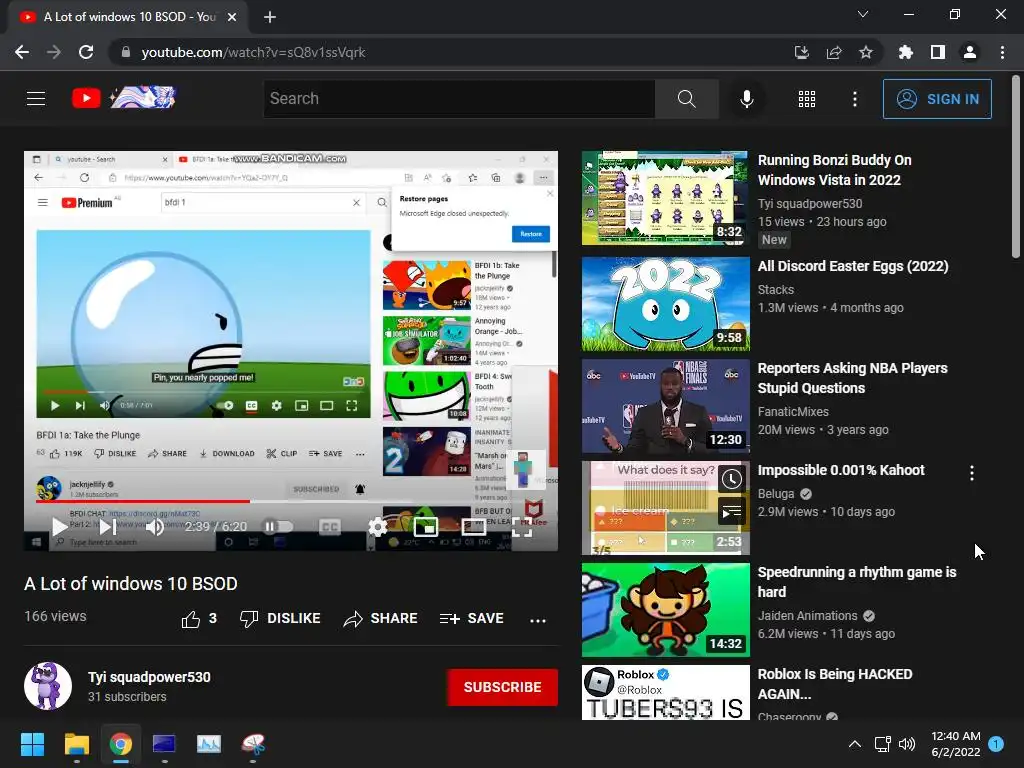Open a new Chrome tab
The image size is (1024, 768).
click(x=270, y=17)
